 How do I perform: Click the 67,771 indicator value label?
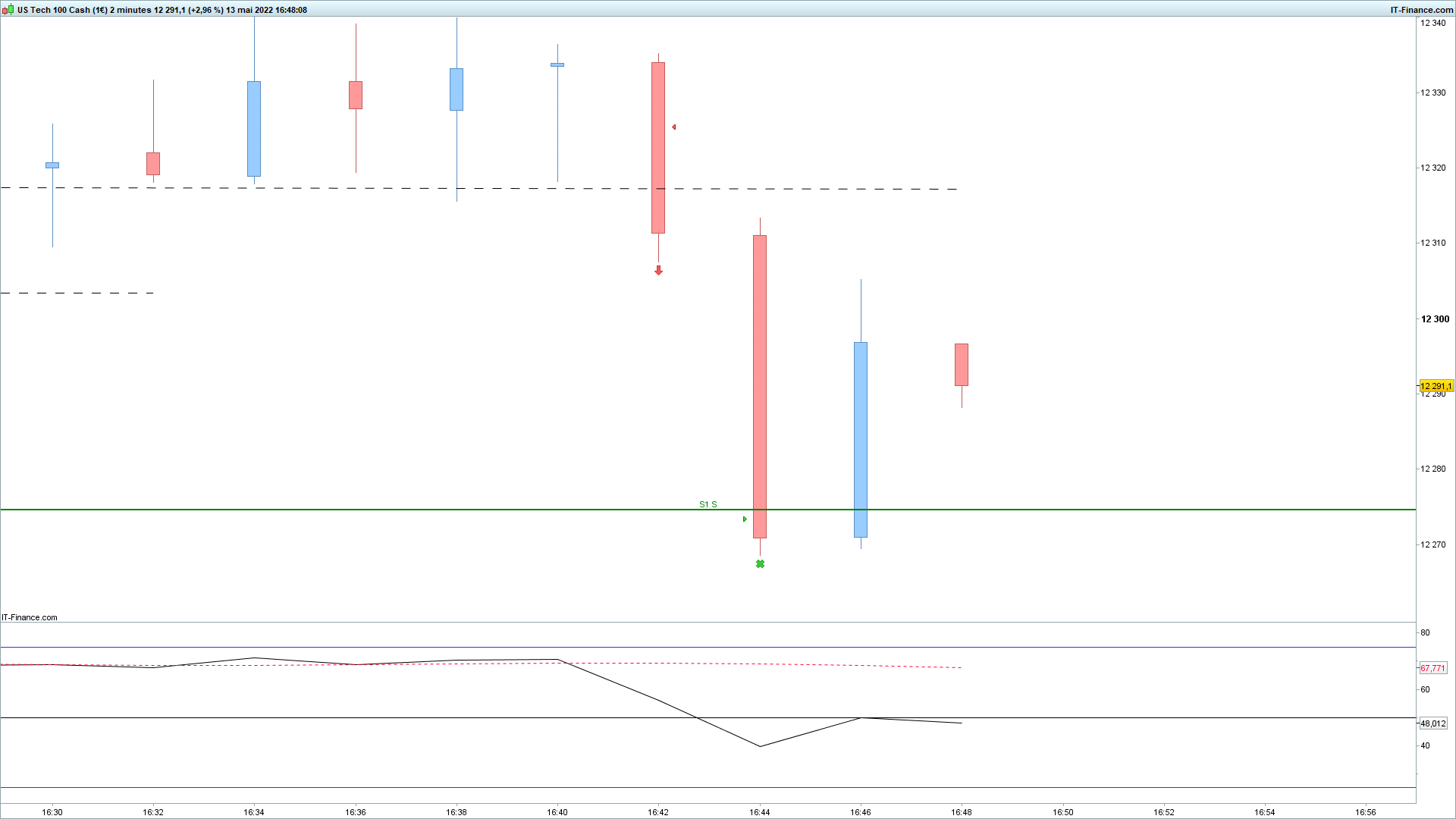coord(1432,668)
